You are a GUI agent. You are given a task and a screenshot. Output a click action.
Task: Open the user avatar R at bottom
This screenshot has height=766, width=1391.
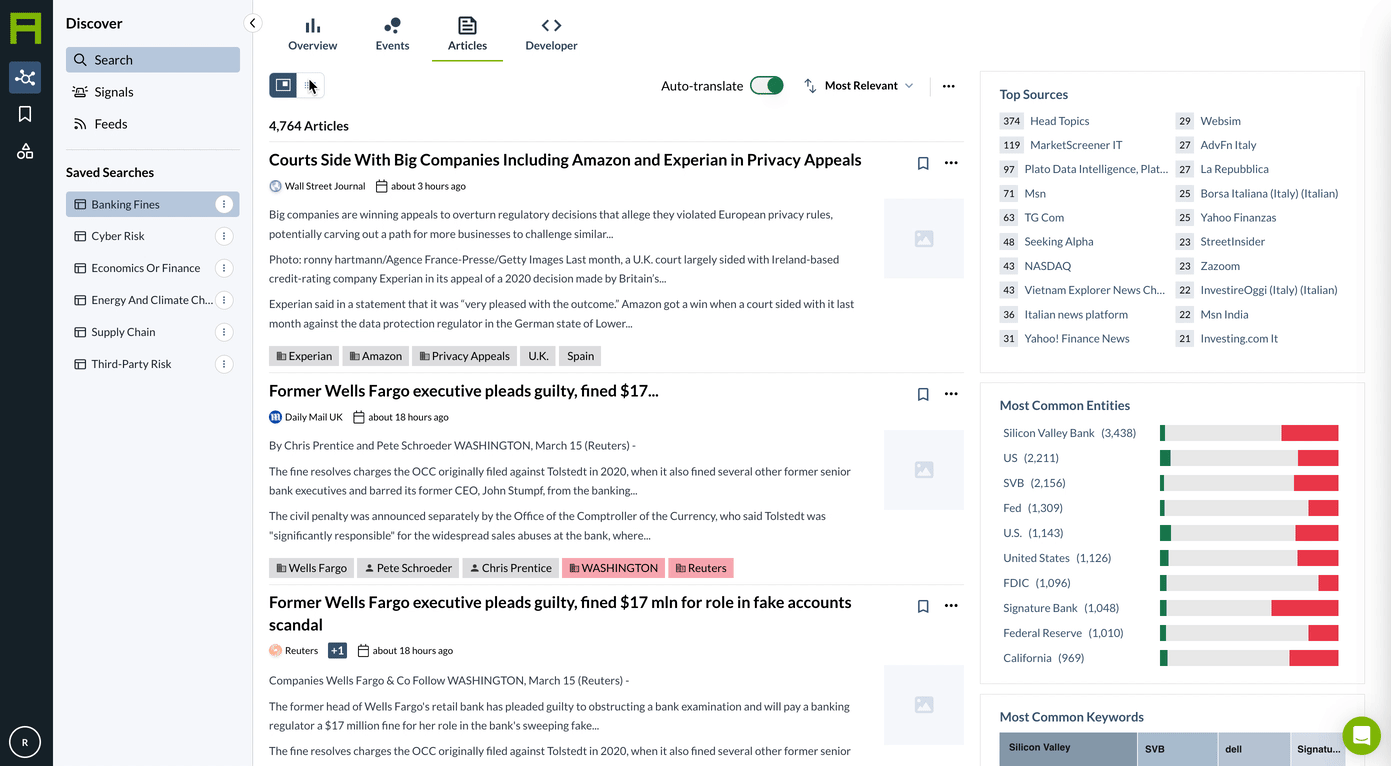pos(25,741)
